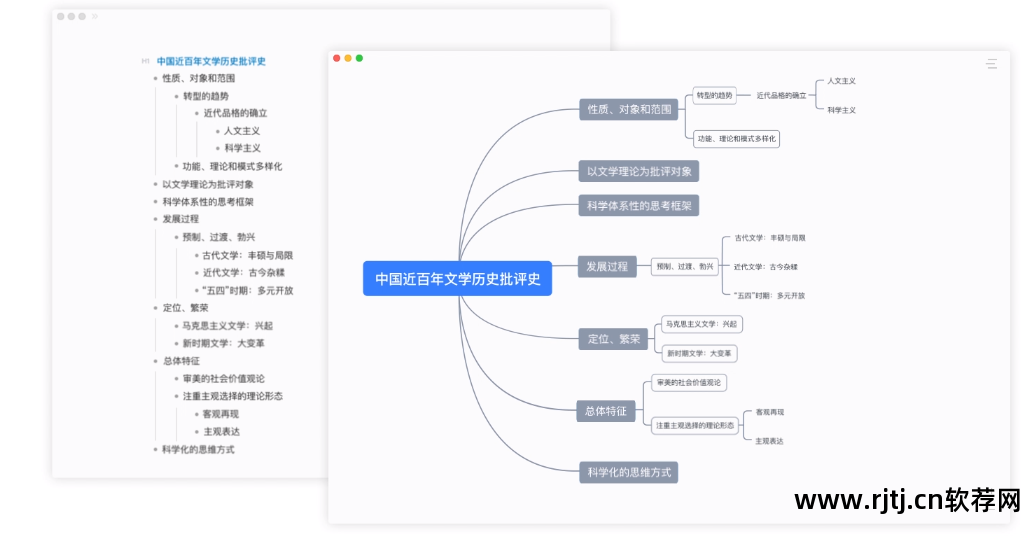Select 科学化的思维方式 node in mind map

tap(629, 472)
